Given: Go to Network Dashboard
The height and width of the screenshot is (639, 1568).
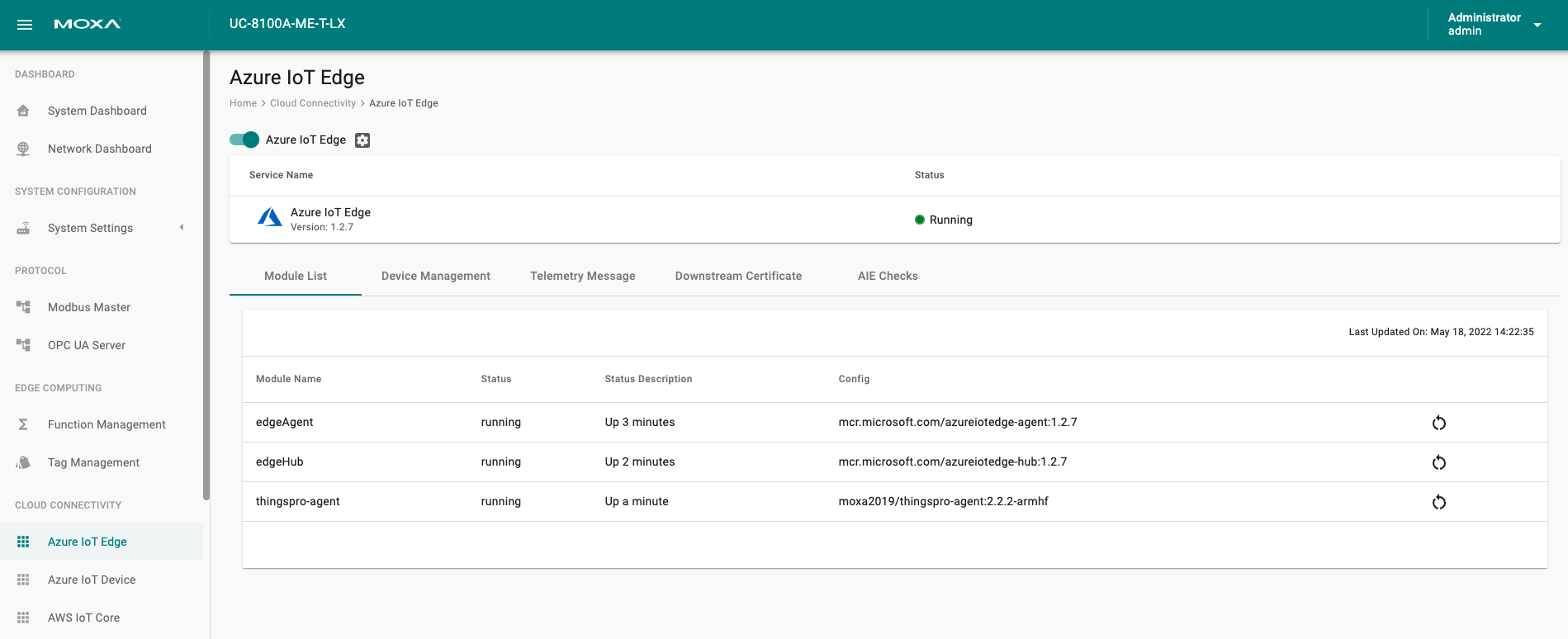Looking at the screenshot, I should point(100,149).
